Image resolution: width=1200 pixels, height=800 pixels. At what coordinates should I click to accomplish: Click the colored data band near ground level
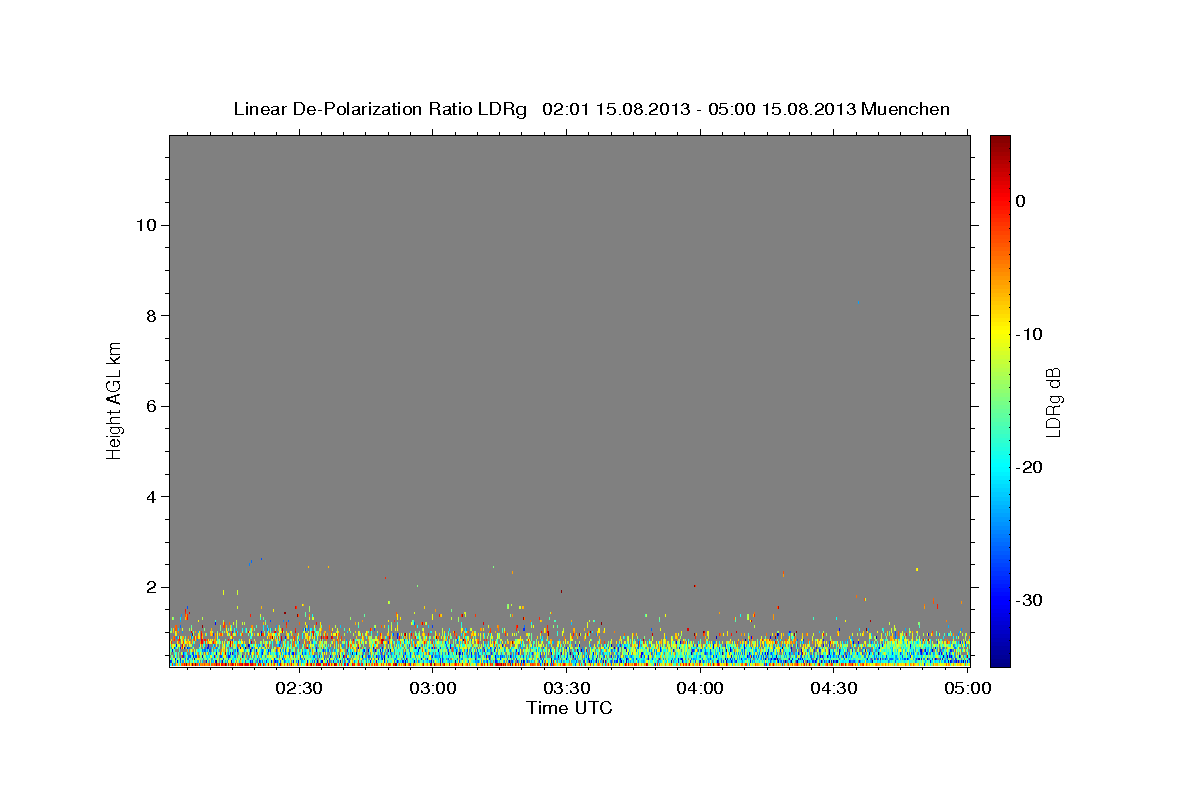[569, 646]
